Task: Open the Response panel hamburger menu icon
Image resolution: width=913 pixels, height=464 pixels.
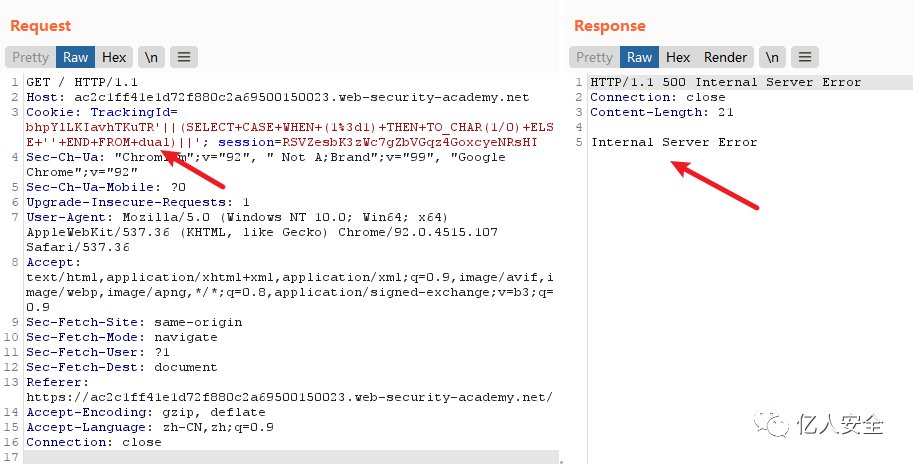Action: click(805, 57)
